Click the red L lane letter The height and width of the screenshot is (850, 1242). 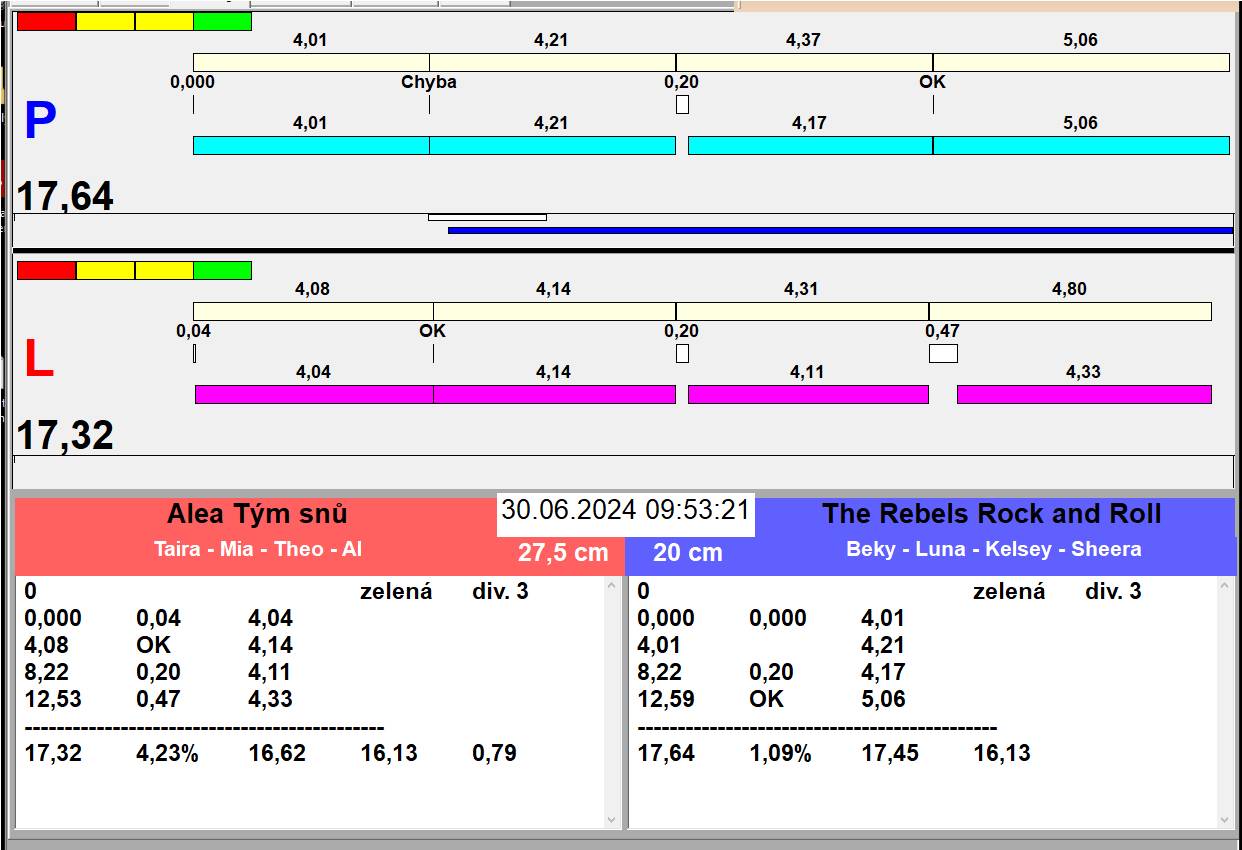point(38,360)
